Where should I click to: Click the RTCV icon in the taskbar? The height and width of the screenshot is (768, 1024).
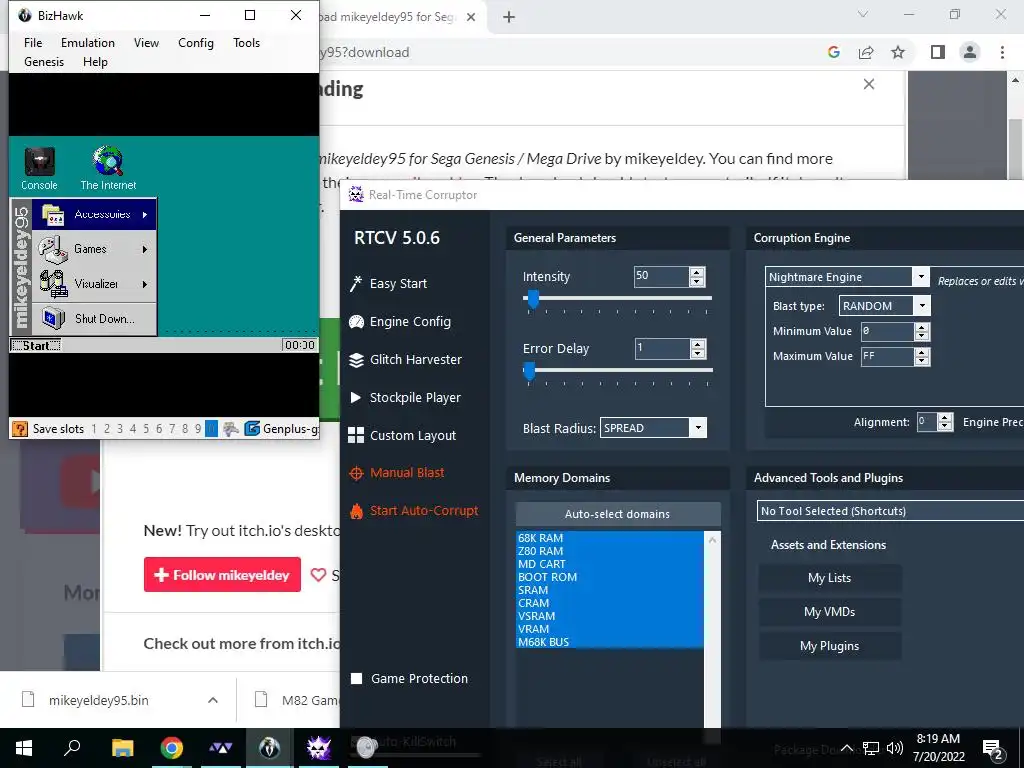tap(319, 748)
